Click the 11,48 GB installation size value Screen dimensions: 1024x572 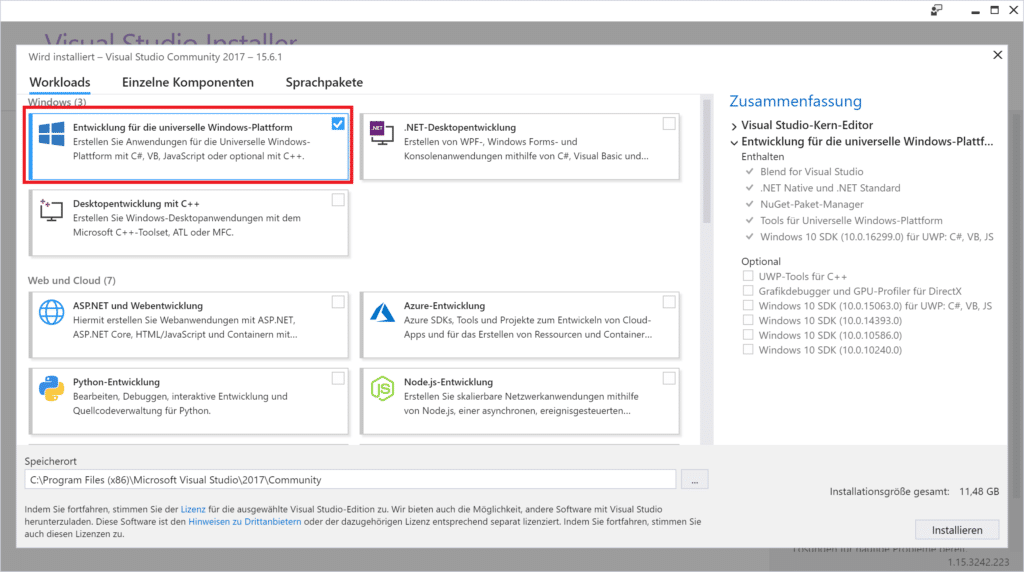[979, 492]
